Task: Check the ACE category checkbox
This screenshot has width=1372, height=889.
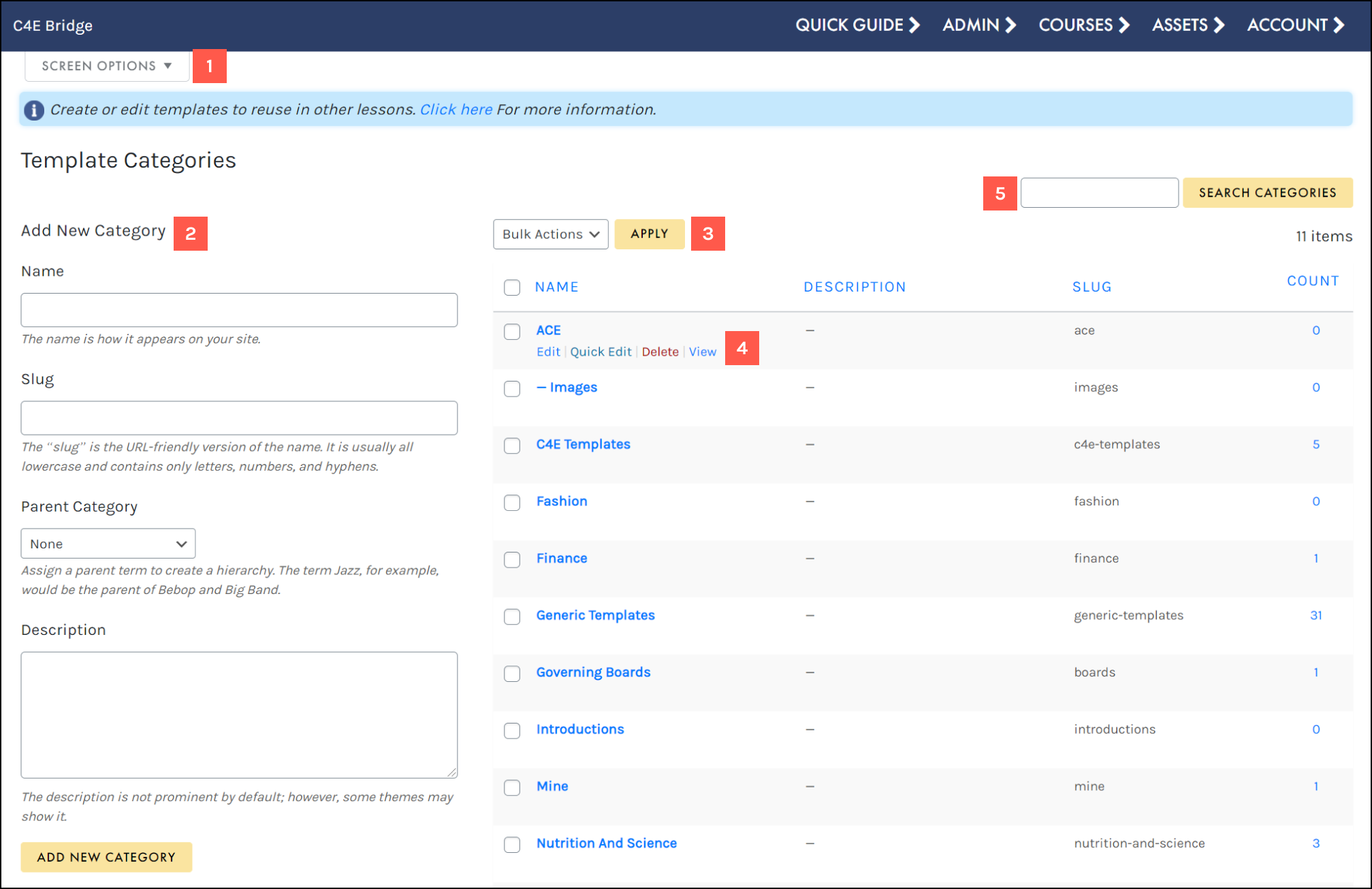Action: (512, 332)
